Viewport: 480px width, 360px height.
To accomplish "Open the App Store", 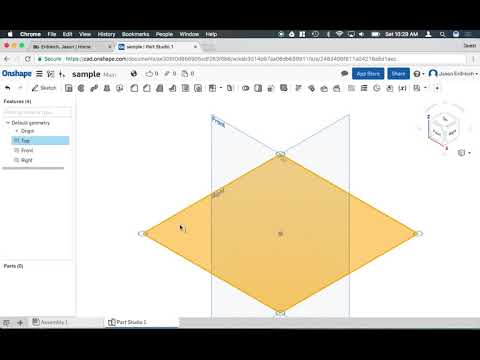I will (368, 74).
